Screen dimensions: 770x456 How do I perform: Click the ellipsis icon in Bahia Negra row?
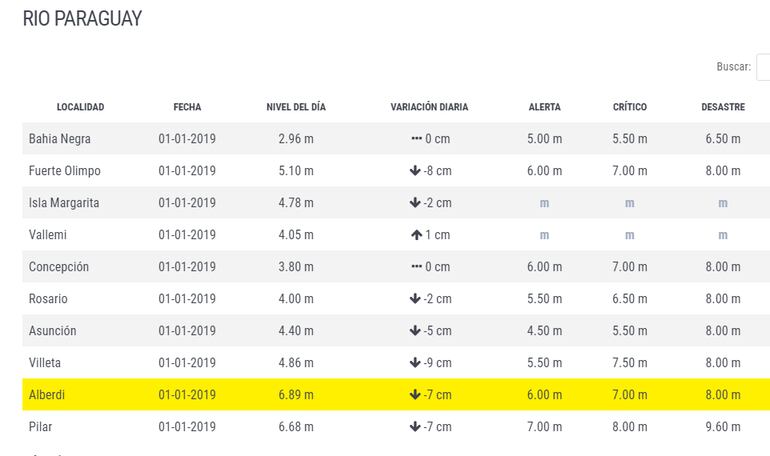(416, 139)
